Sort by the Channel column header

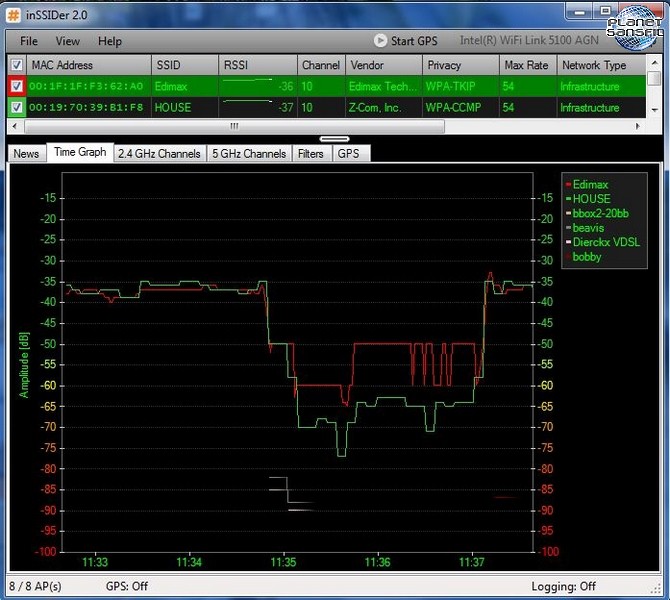(x=321, y=65)
